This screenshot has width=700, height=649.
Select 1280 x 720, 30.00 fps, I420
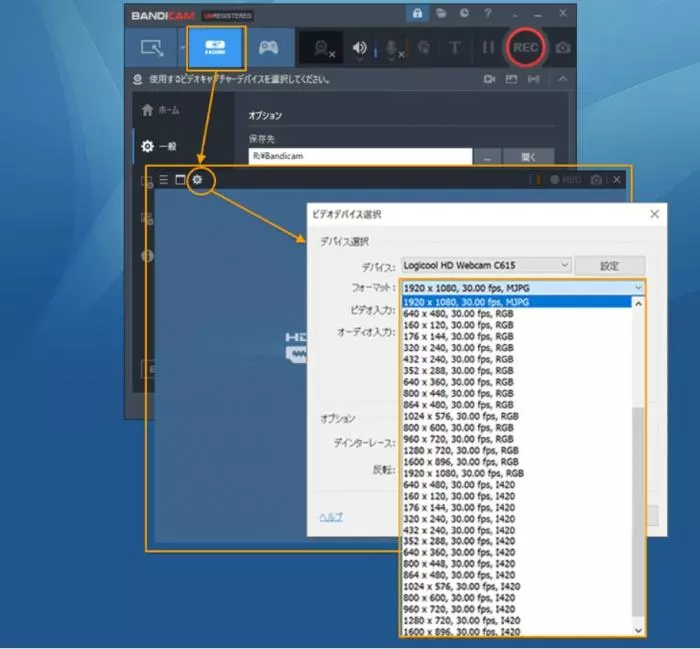(x=517, y=620)
